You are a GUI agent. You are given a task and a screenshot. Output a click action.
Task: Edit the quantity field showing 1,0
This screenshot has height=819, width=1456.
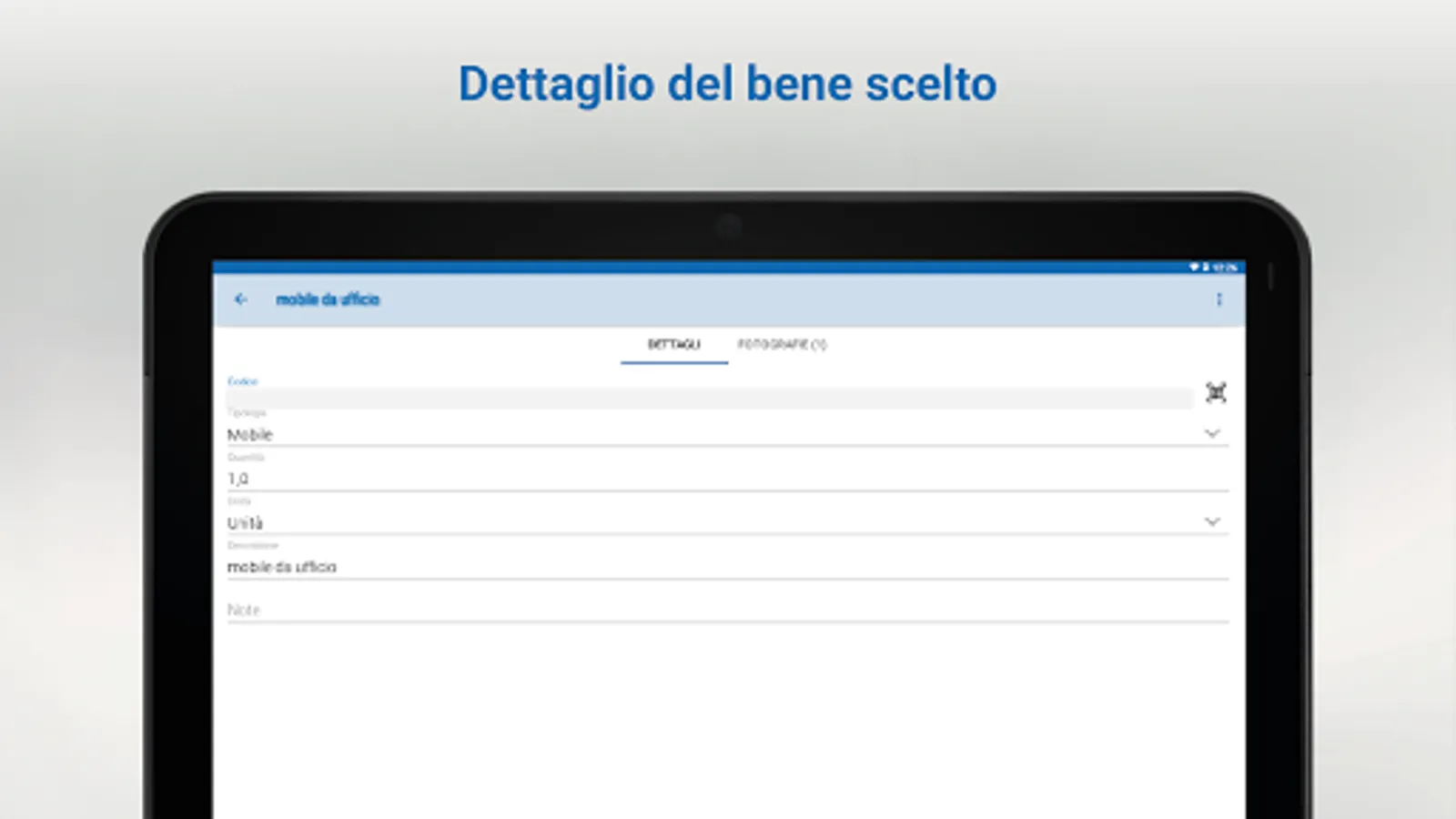pyautogui.click(x=727, y=479)
